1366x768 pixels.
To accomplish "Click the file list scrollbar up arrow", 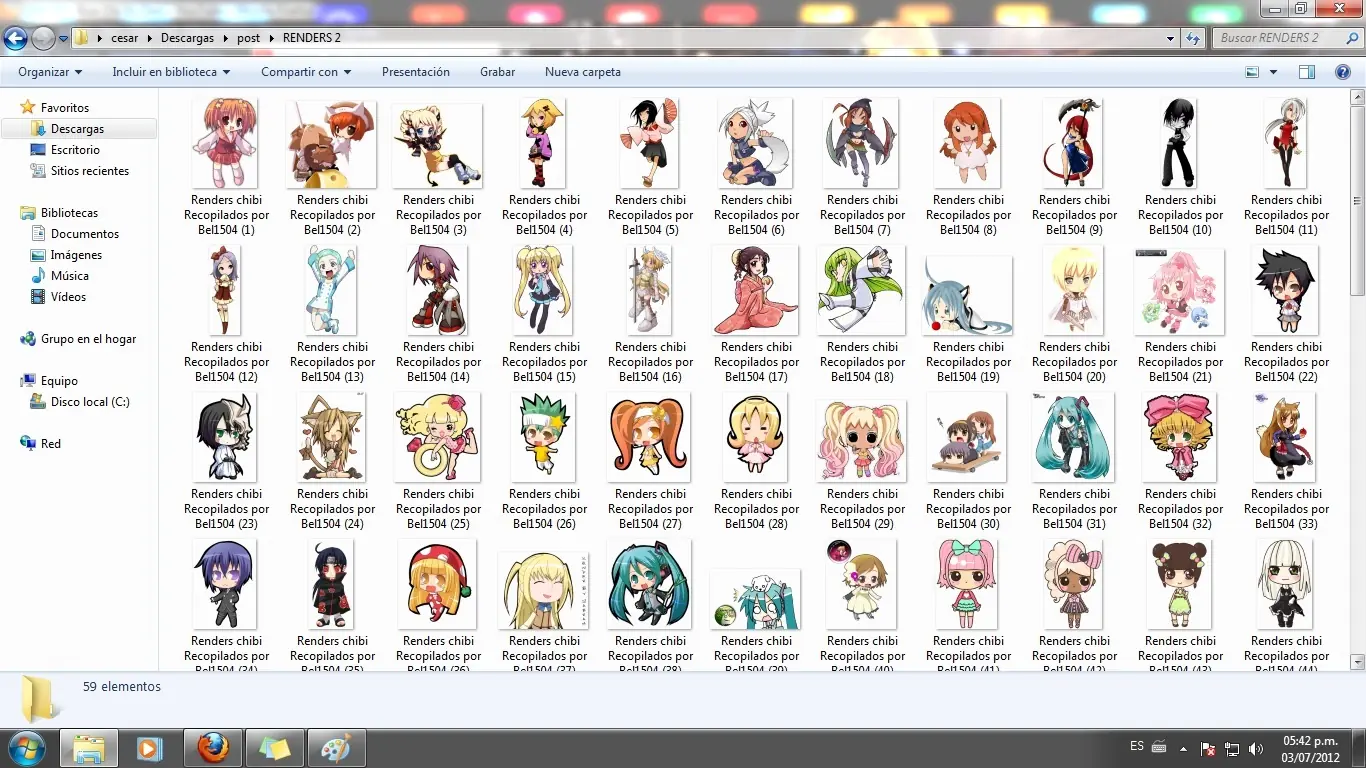I will (x=1357, y=97).
